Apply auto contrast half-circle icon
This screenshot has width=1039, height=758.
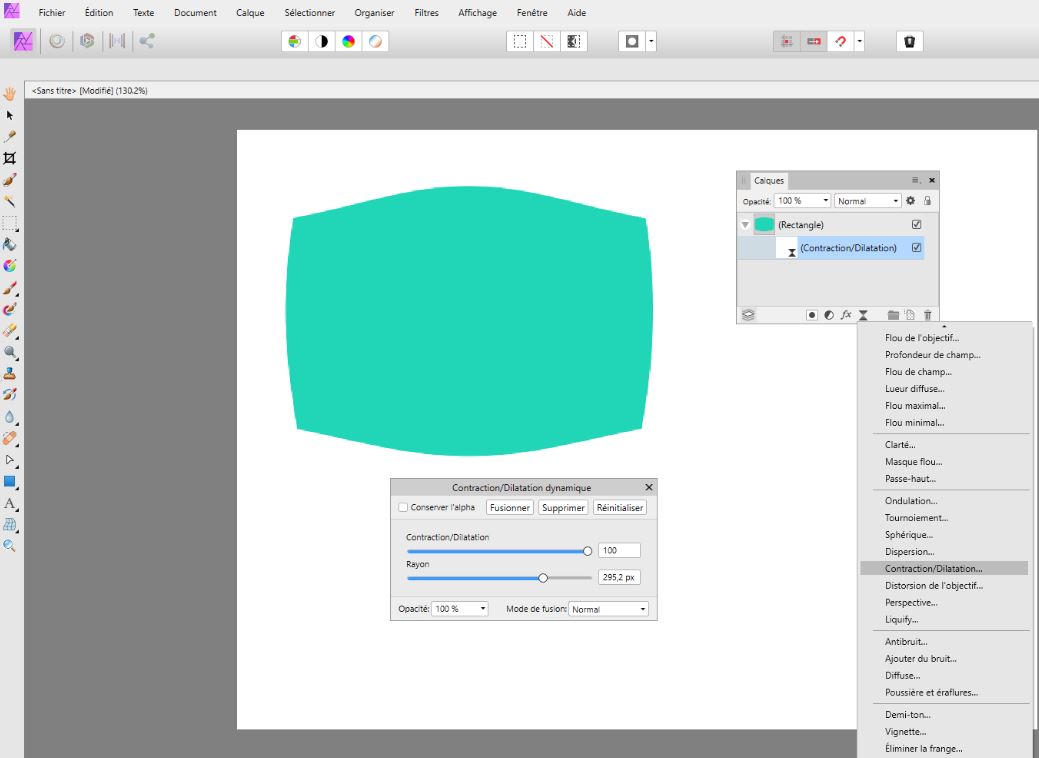(321, 42)
